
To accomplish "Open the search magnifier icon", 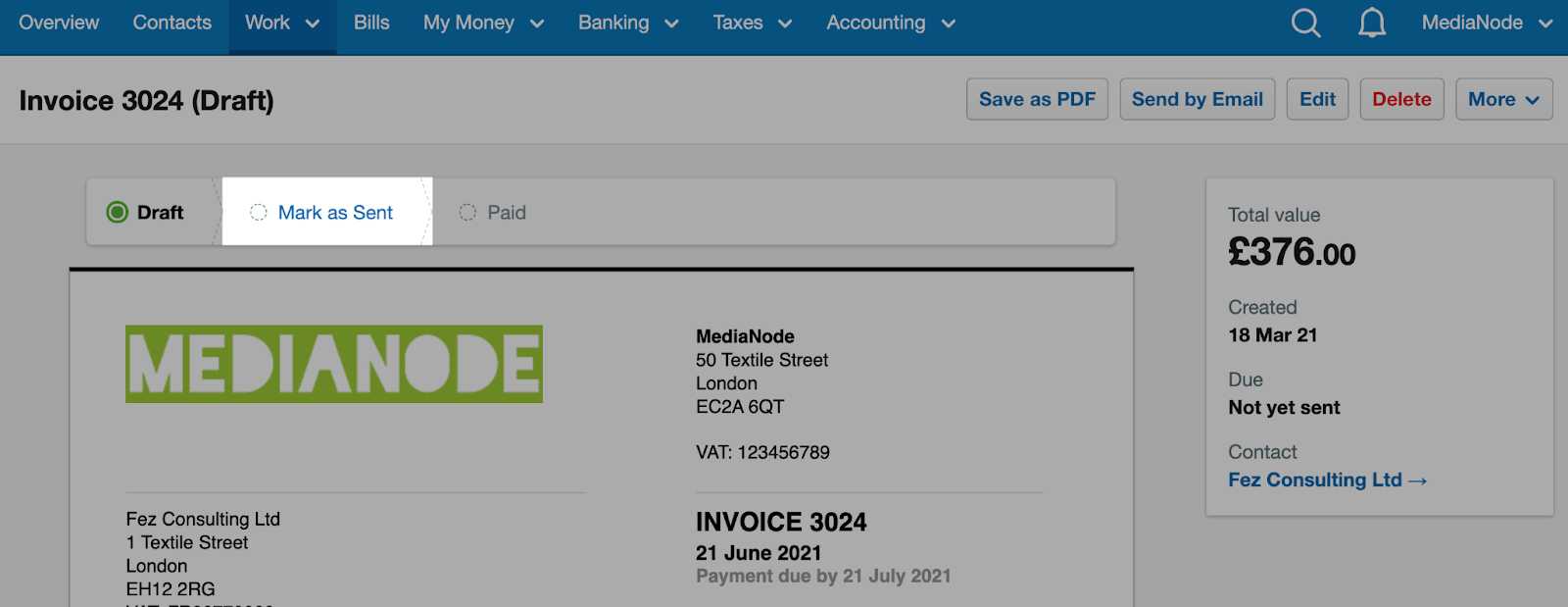I will coord(1305,23).
